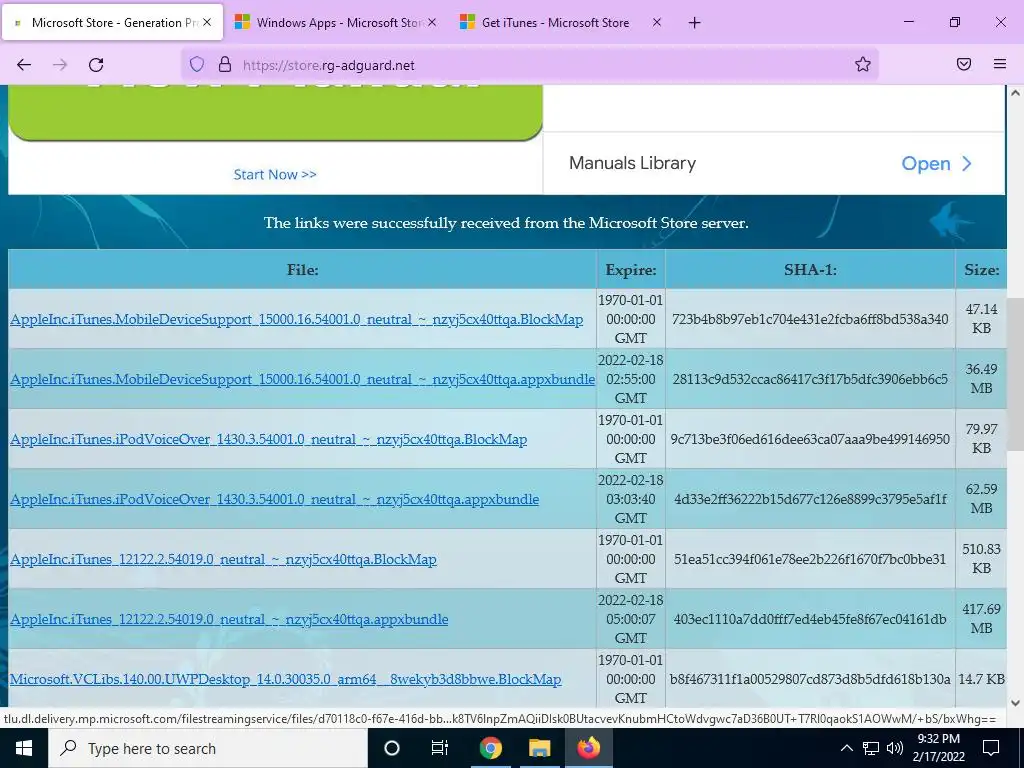Click the page scrollbar up arrow
Image resolution: width=1024 pixels, height=768 pixels.
point(1015,93)
